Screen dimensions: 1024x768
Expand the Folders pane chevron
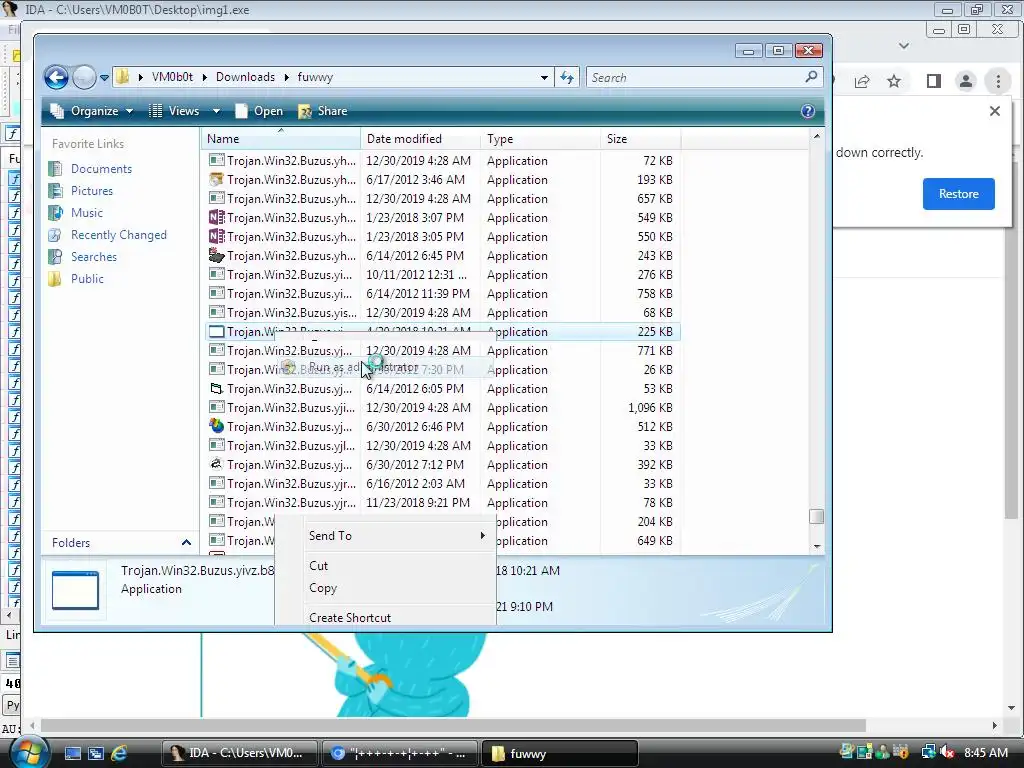186,543
